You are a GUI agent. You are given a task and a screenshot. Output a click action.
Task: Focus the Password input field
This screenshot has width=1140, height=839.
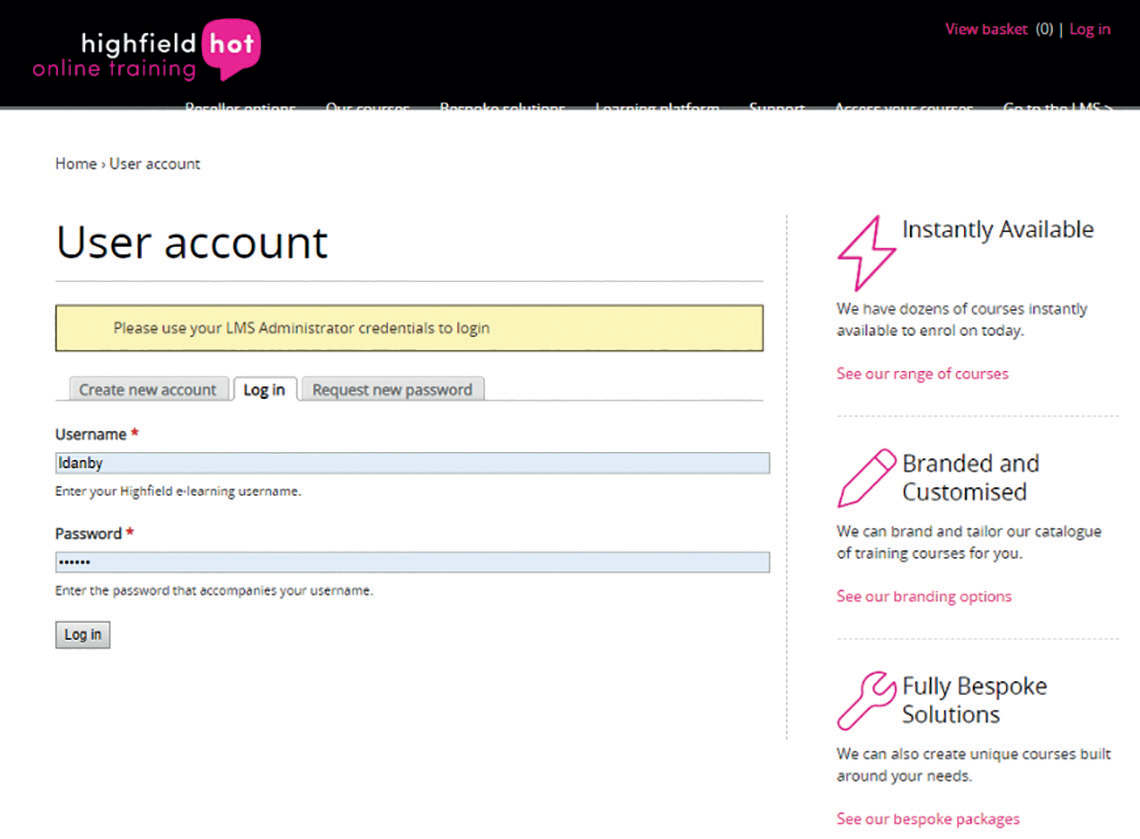click(x=412, y=562)
